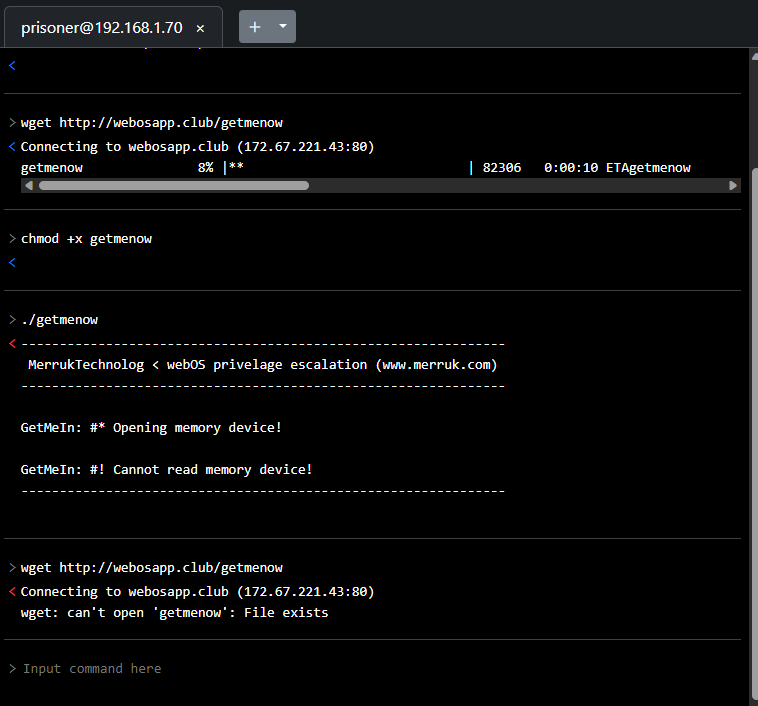Image resolution: width=758 pixels, height=706 pixels.
Task: Click the prompt chevron beside input field
Action: (x=12, y=668)
